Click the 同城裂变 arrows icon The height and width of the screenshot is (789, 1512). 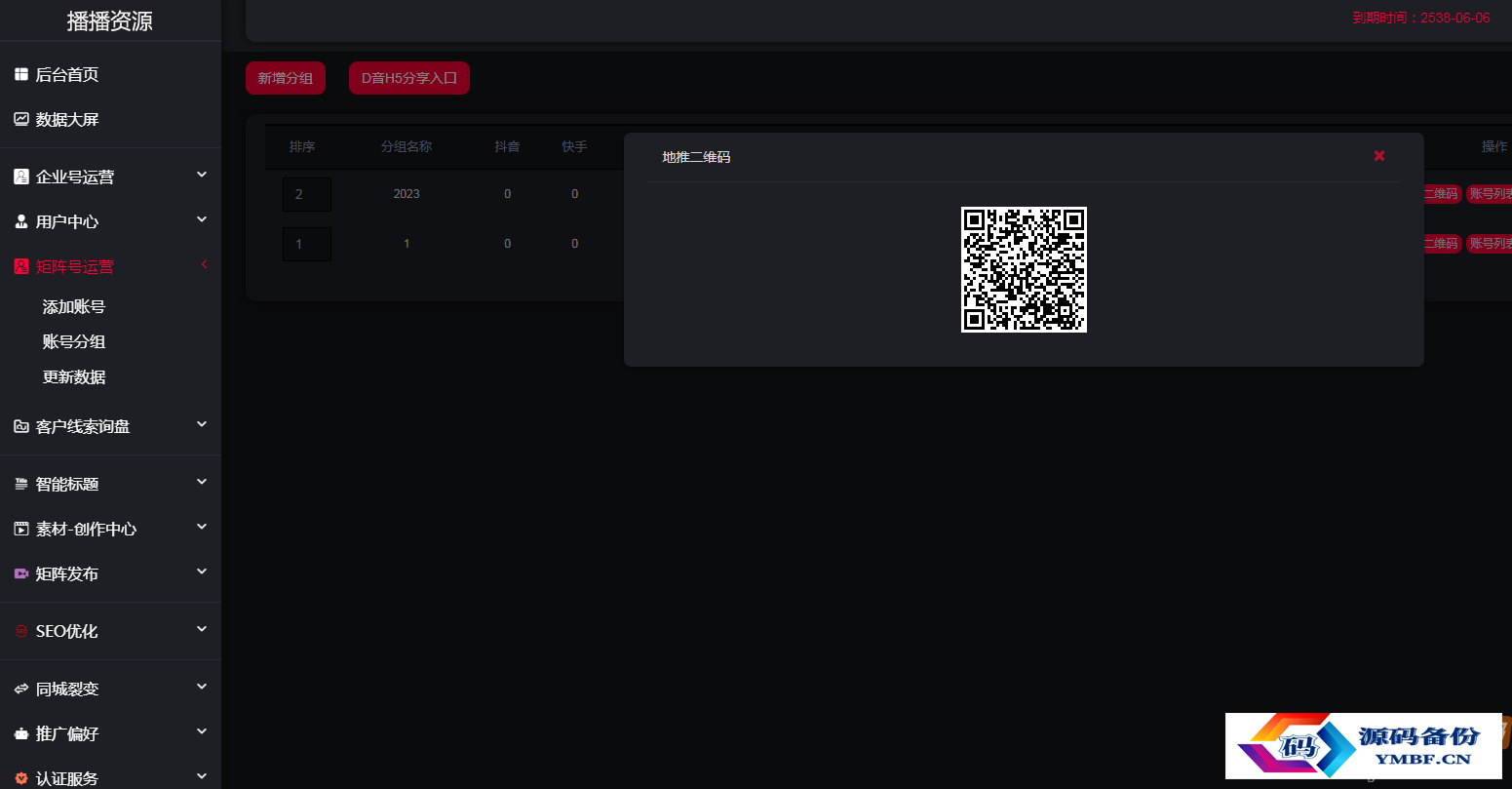(x=20, y=689)
